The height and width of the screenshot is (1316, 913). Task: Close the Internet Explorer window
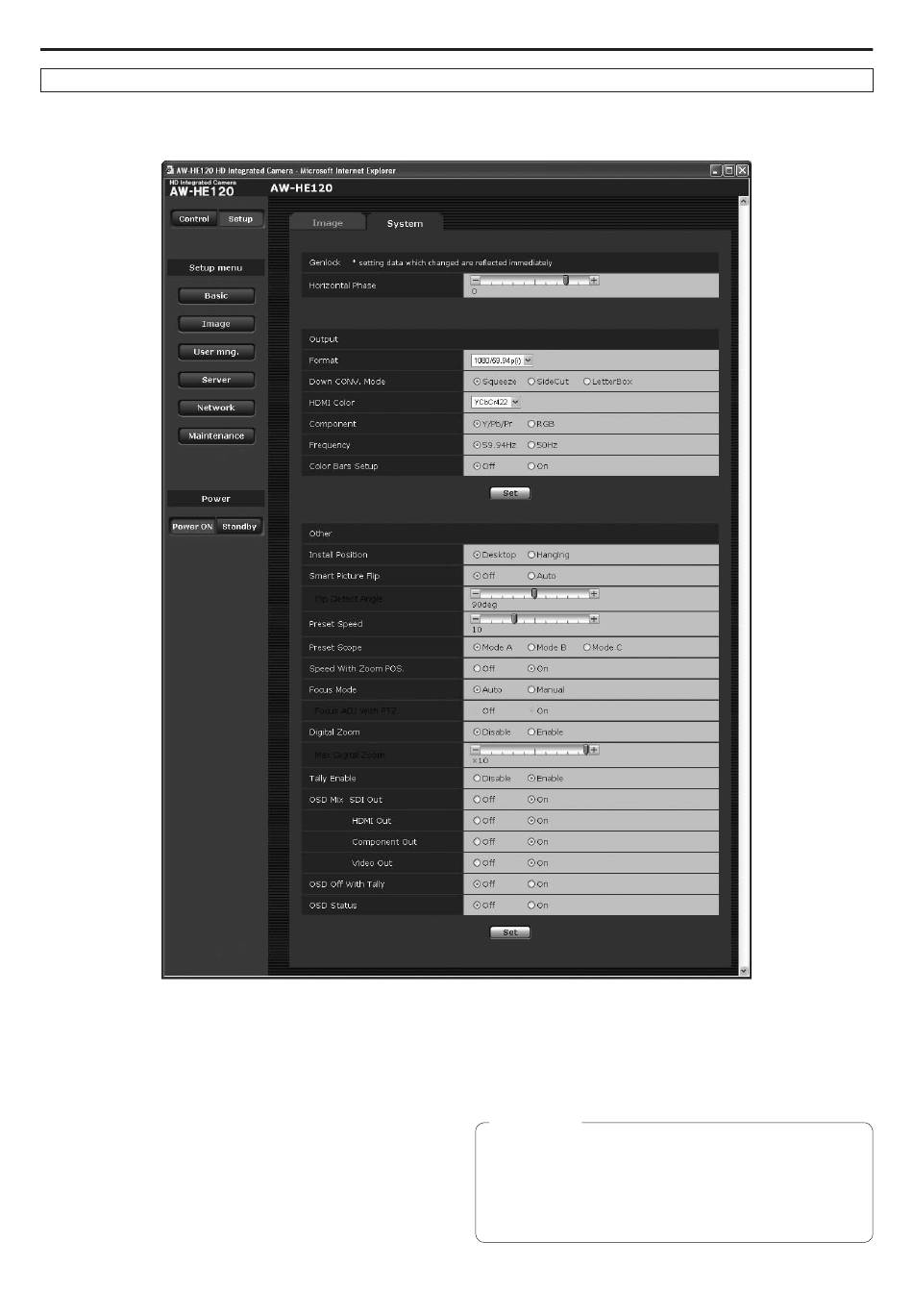(741, 170)
